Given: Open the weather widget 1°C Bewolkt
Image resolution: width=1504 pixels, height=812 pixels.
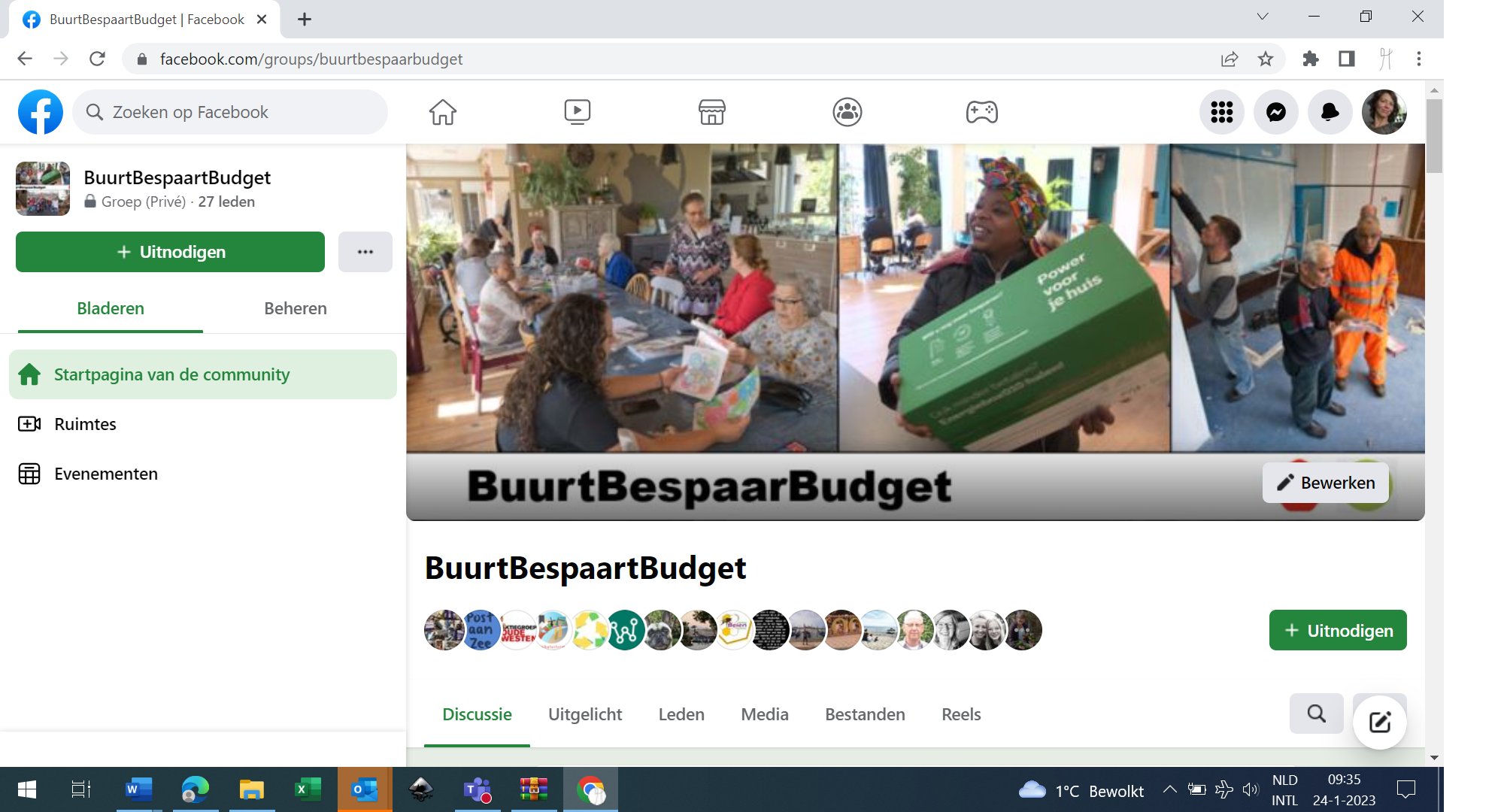Looking at the screenshot, I should point(1081,790).
